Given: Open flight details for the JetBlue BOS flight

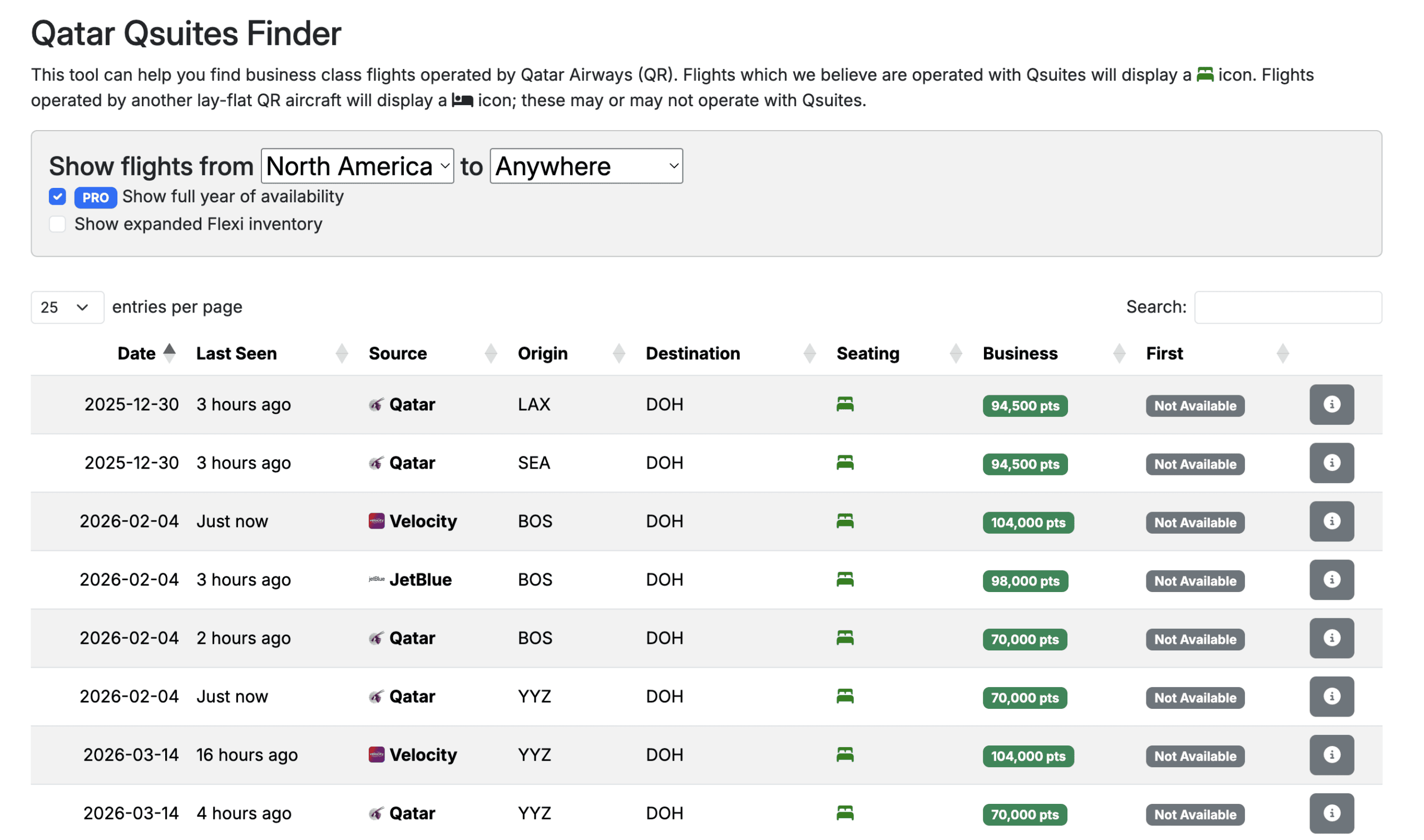Looking at the screenshot, I should (1332, 579).
